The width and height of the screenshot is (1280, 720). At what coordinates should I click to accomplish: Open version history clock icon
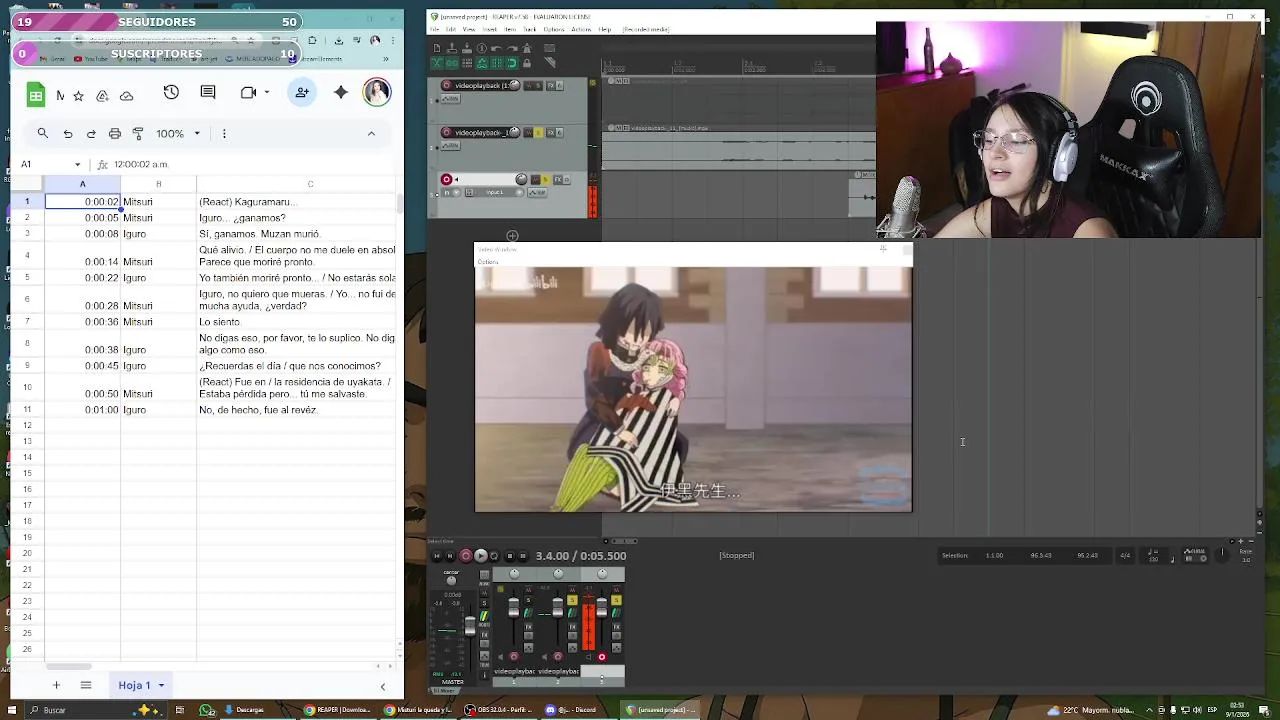[171, 92]
